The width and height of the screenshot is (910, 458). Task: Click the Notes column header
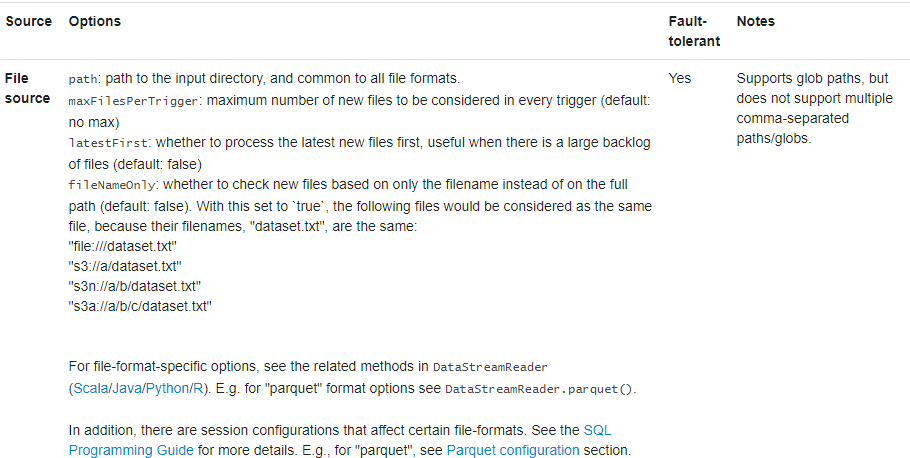(x=755, y=21)
